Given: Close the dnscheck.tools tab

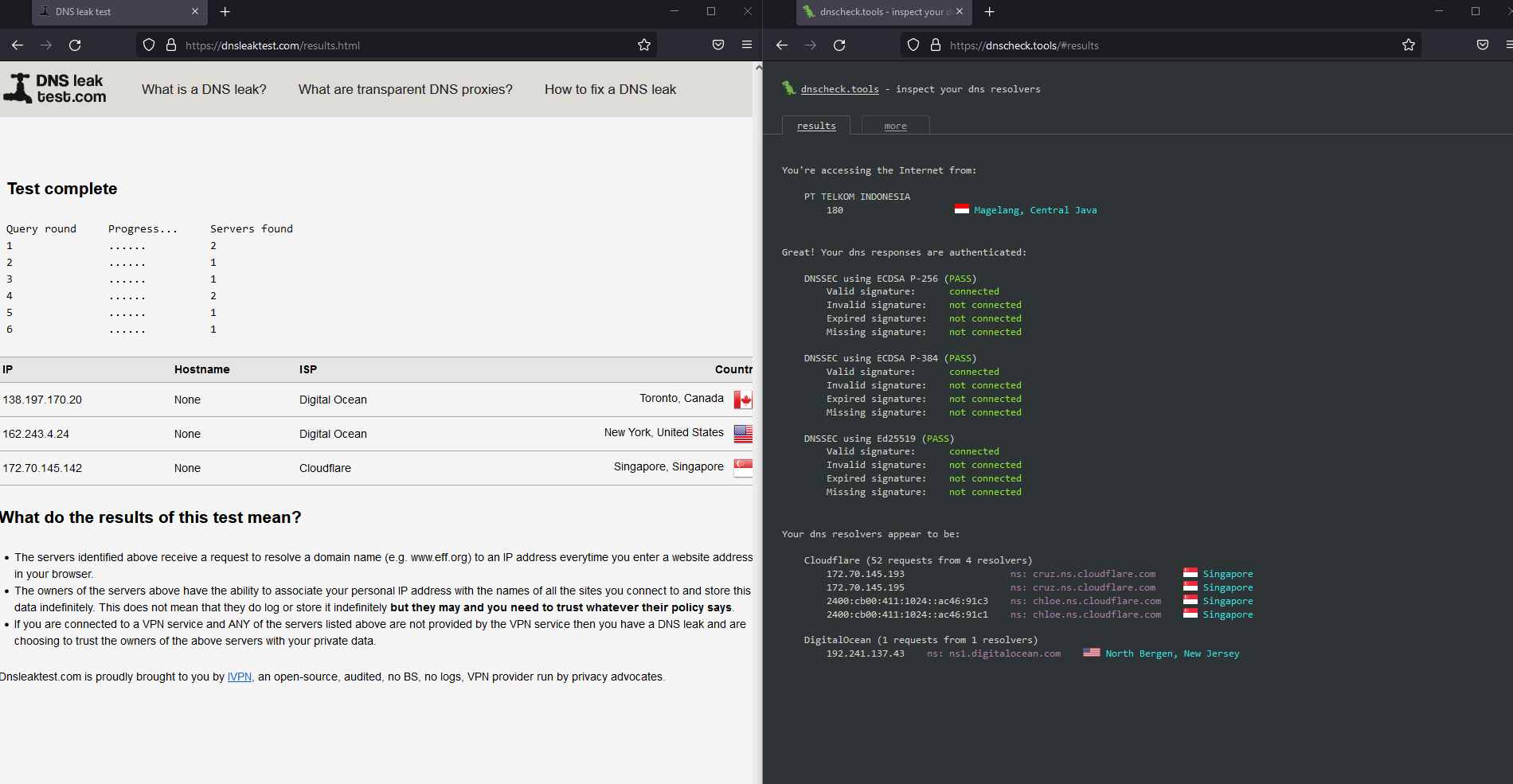Looking at the screenshot, I should click(x=960, y=12).
